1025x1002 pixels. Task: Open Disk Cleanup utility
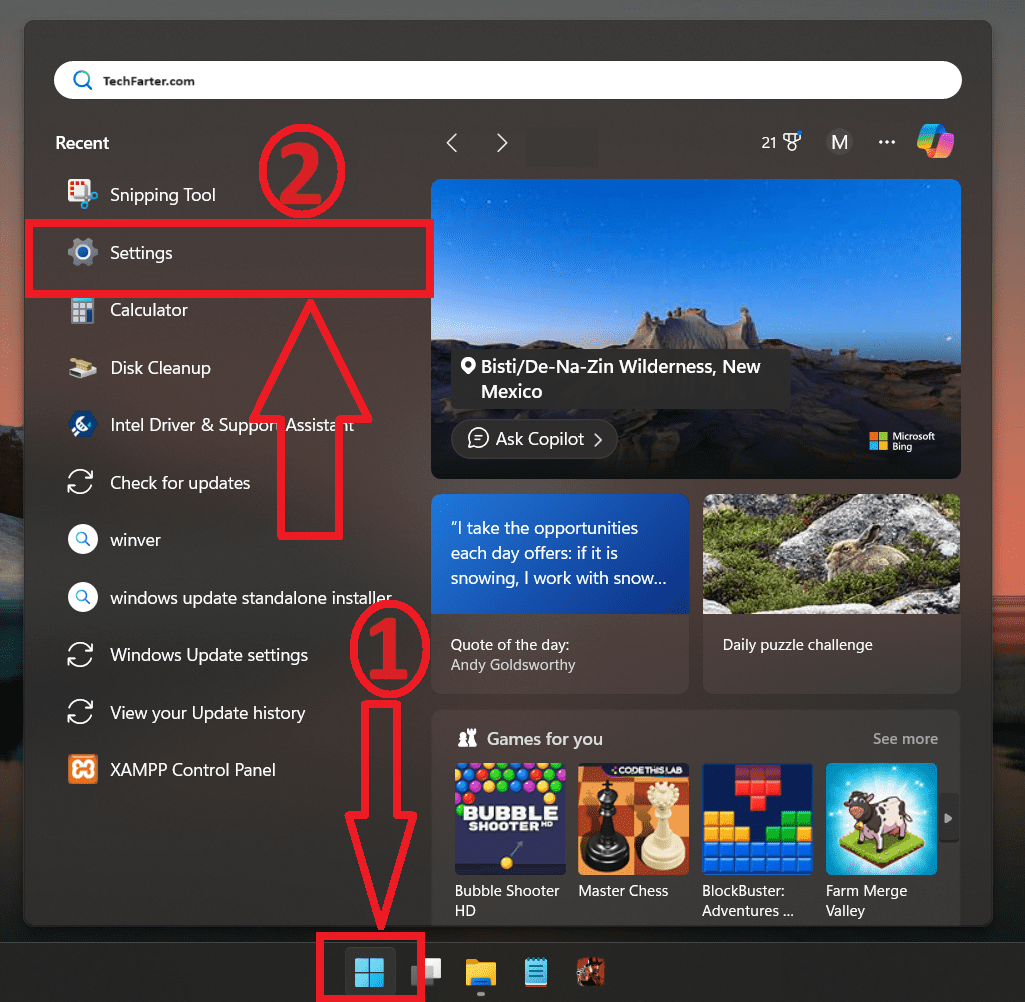tap(160, 368)
